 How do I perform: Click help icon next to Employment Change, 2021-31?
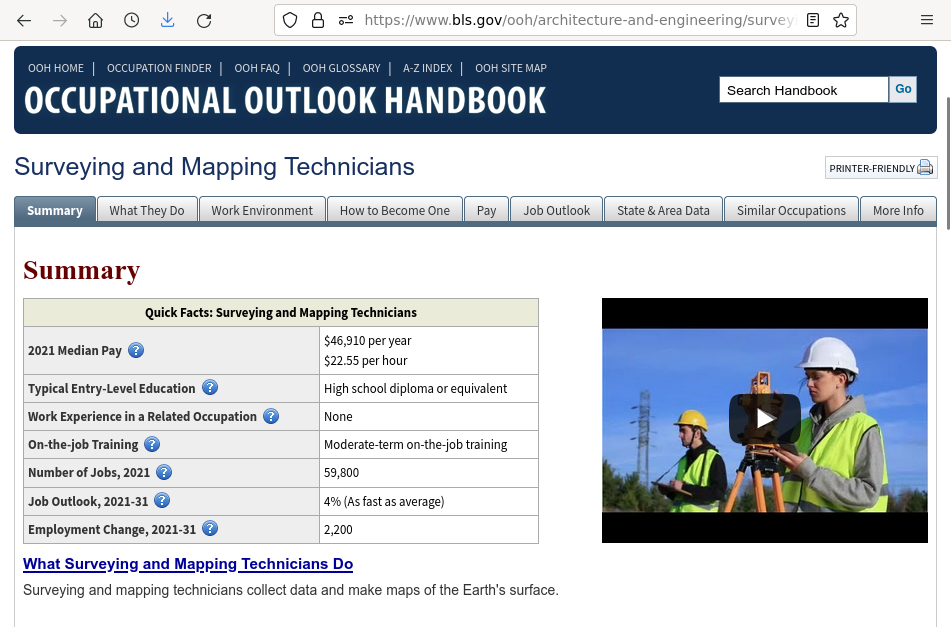210,529
